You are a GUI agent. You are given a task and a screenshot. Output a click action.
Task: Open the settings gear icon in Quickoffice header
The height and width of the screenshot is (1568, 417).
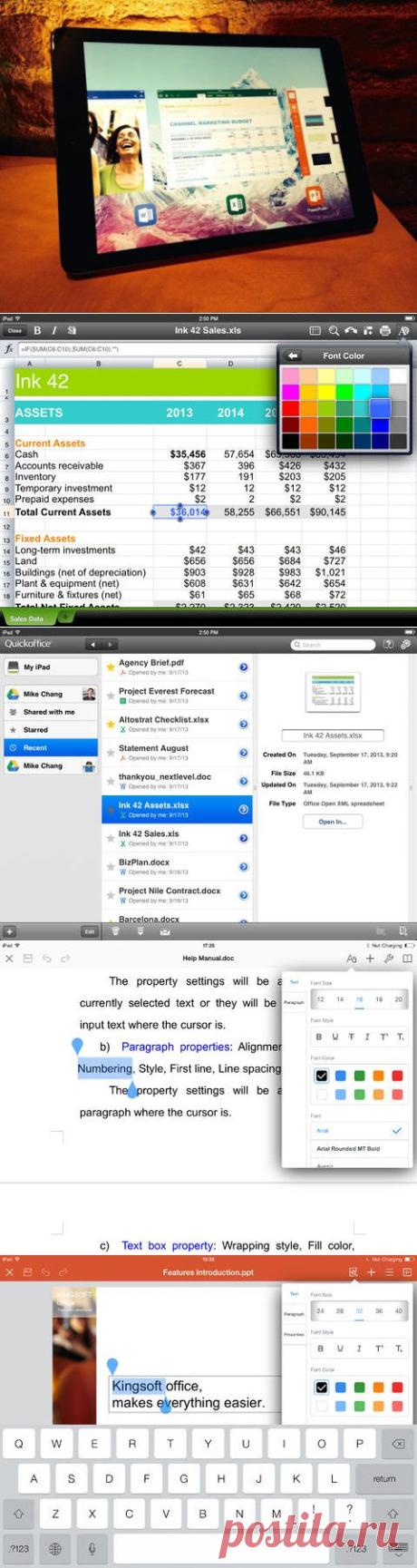(x=405, y=644)
